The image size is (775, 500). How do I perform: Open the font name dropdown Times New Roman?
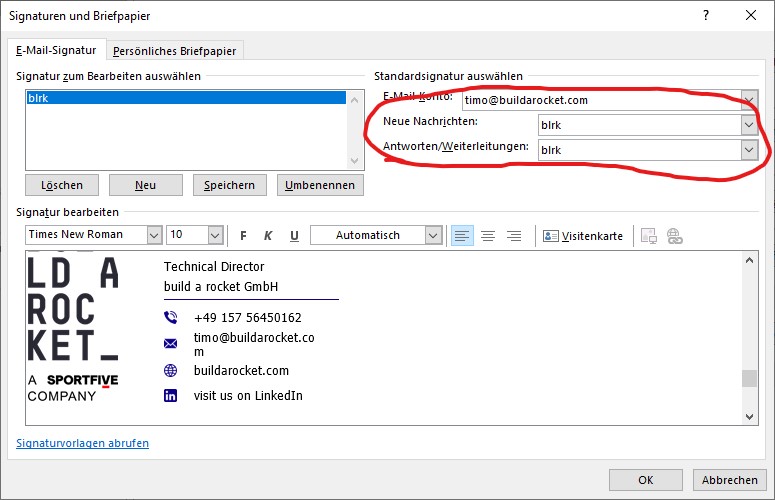155,235
